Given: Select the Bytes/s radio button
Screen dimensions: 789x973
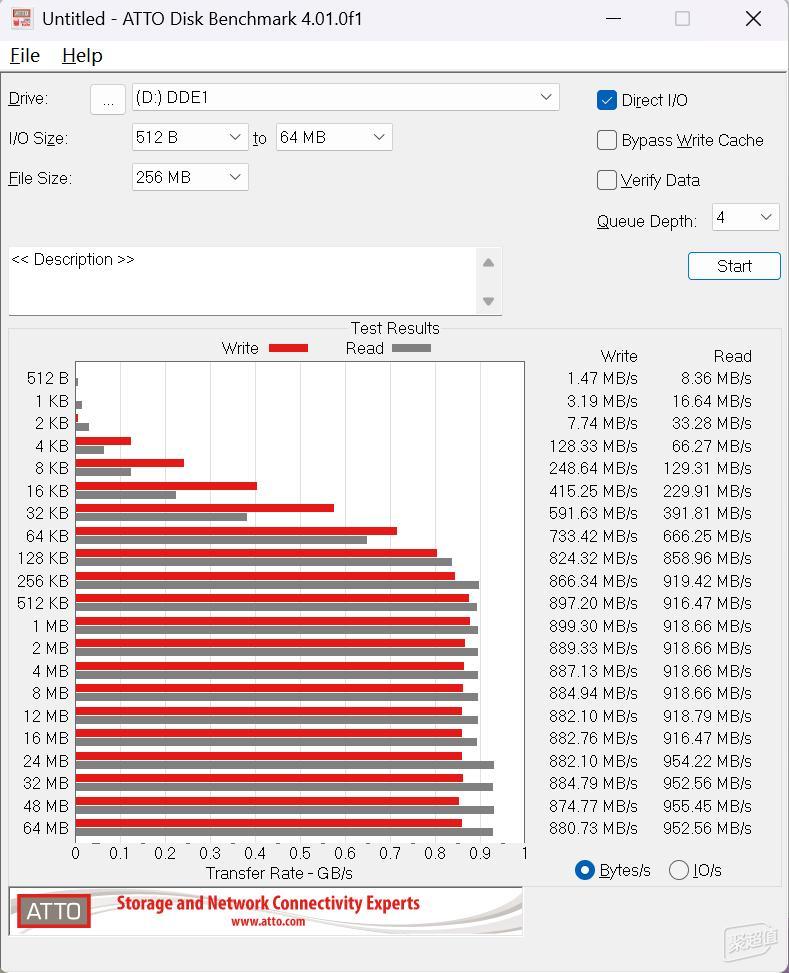Looking at the screenshot, I should pos(584,870).
